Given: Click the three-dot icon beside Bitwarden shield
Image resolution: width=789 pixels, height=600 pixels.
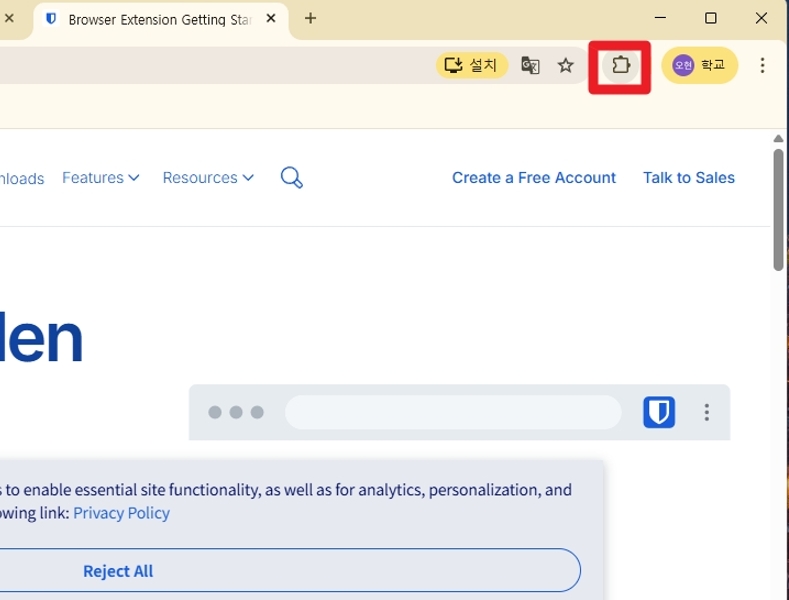Looking at the screenshot, I should point(707,412).
